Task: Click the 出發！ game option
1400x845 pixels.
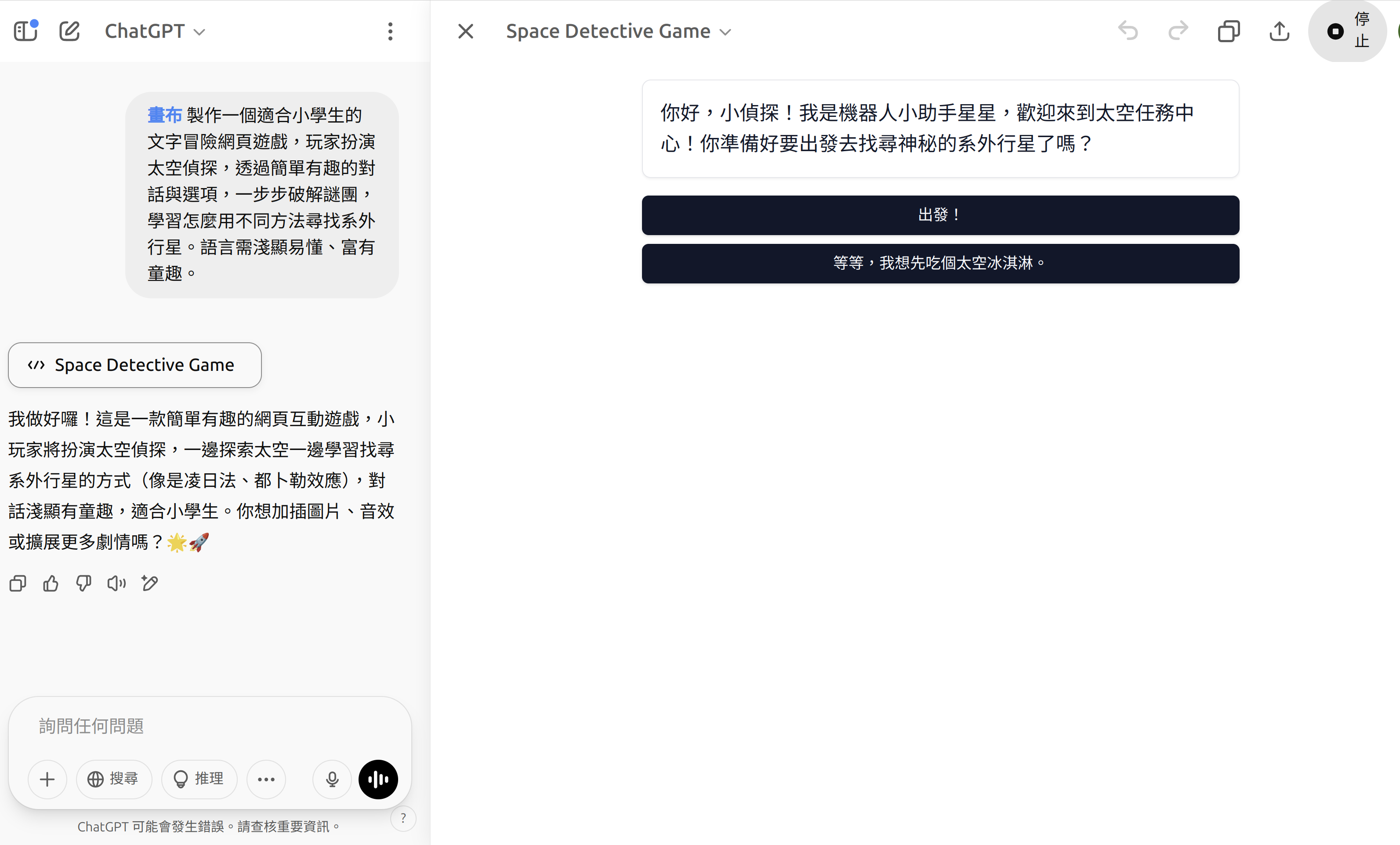Action: click(940, 215)
